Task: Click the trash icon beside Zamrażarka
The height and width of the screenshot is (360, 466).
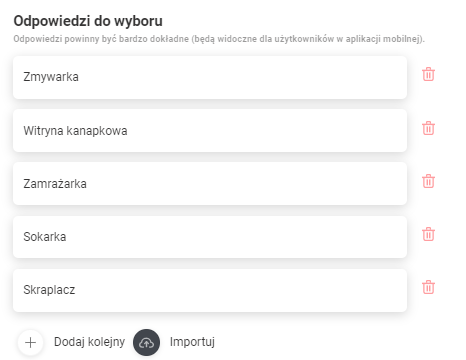Action: coord(428,181)
